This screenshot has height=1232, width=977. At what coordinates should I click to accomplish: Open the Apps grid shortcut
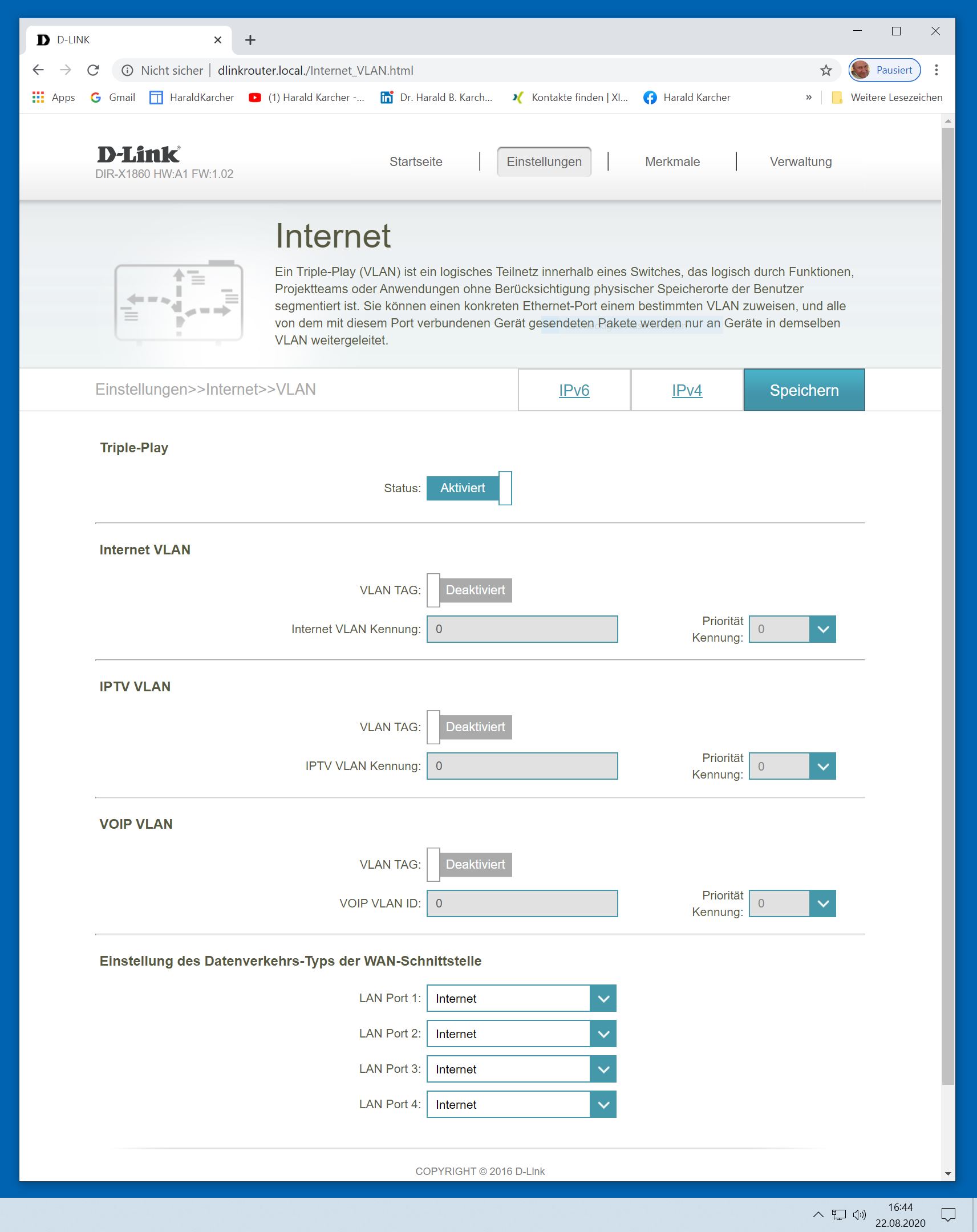pos(54,98)
